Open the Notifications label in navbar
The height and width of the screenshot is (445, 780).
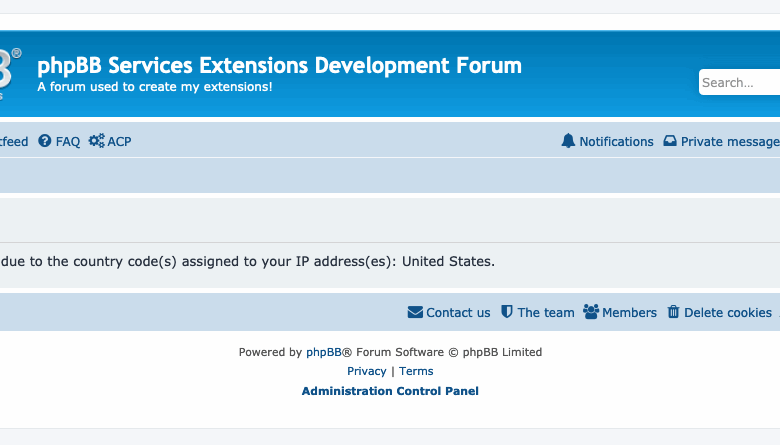[x=616, y=142]
